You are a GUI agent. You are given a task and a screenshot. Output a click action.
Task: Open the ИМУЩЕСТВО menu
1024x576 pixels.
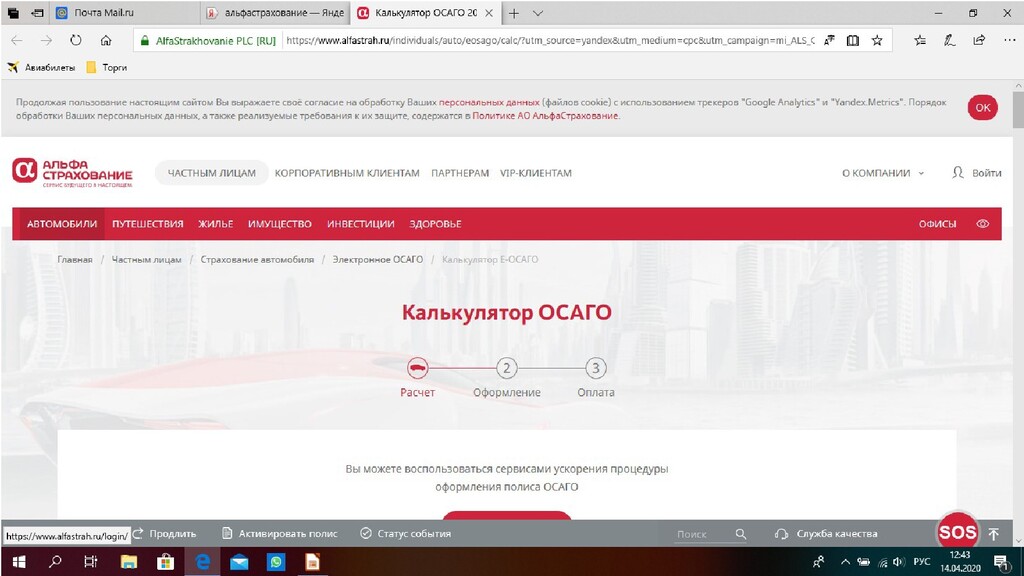(x=280, y=224)
